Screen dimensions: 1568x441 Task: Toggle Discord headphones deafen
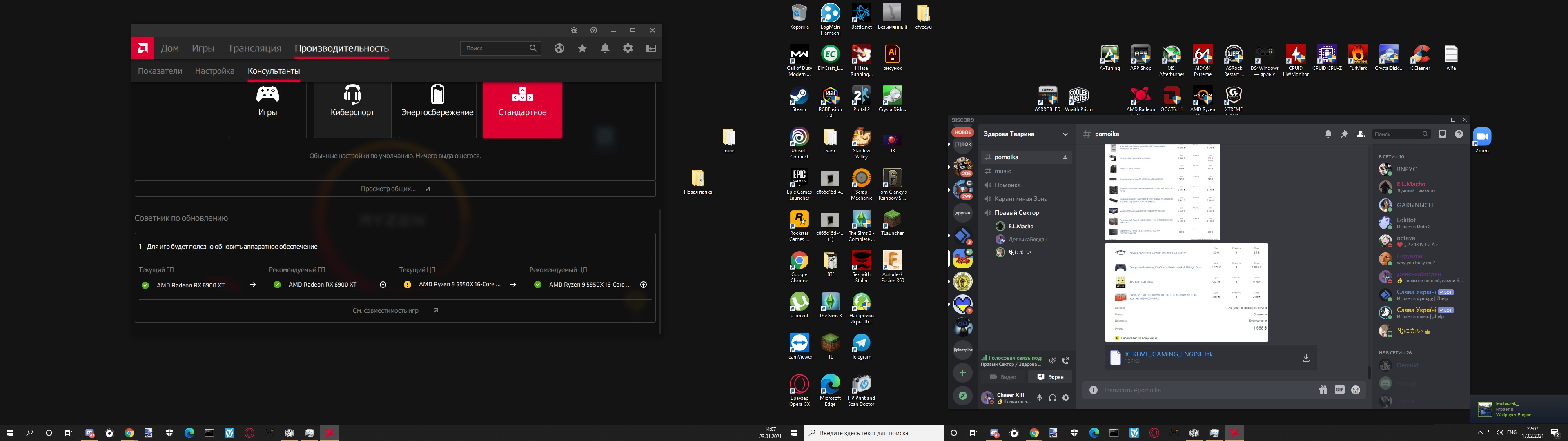tap(1052, 398)
